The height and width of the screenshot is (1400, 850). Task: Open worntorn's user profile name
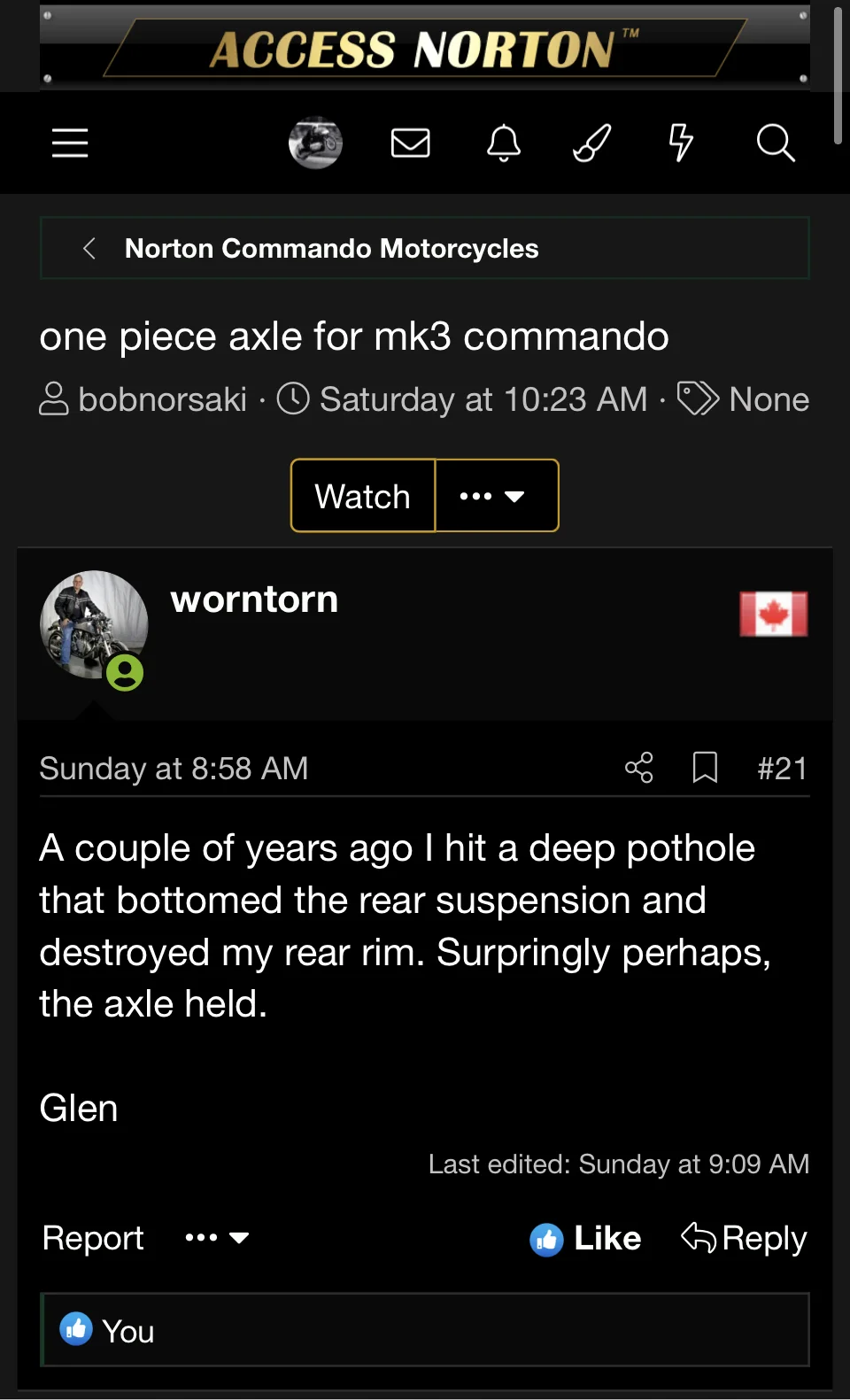tap(254, 599)
